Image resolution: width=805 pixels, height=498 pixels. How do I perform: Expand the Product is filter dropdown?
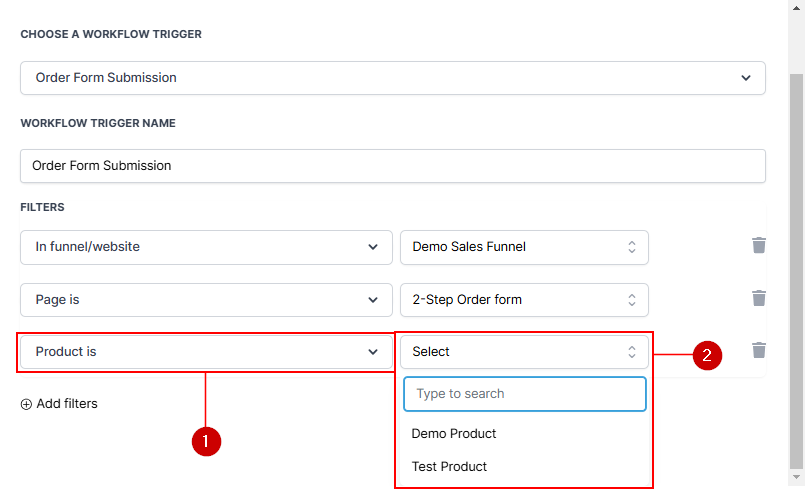click(x=205, y=352)
